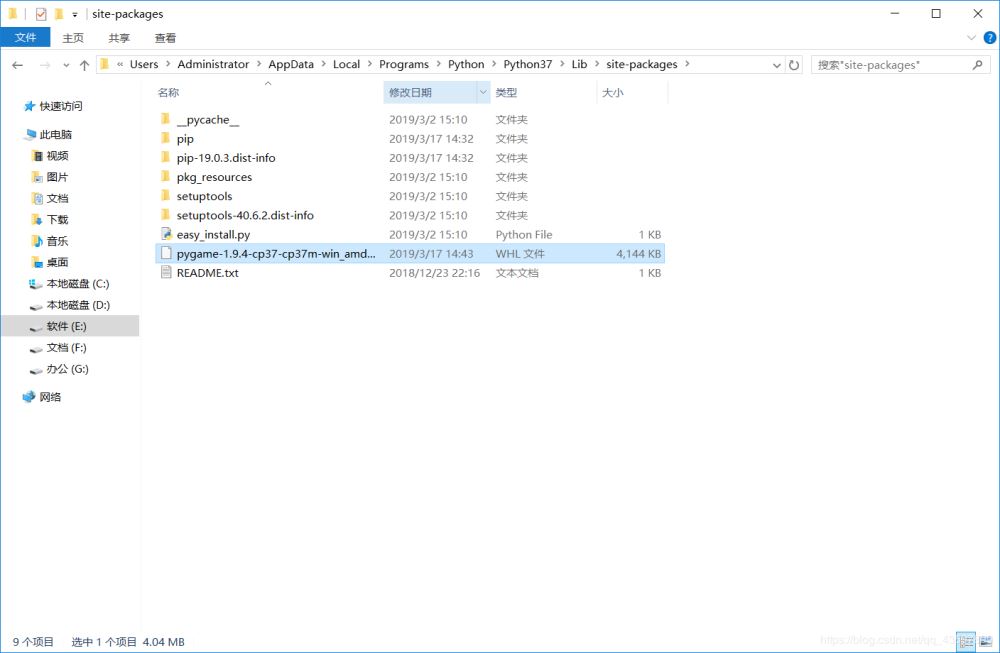
Task: Open the Explorer help icon
Action: (990, 38)
